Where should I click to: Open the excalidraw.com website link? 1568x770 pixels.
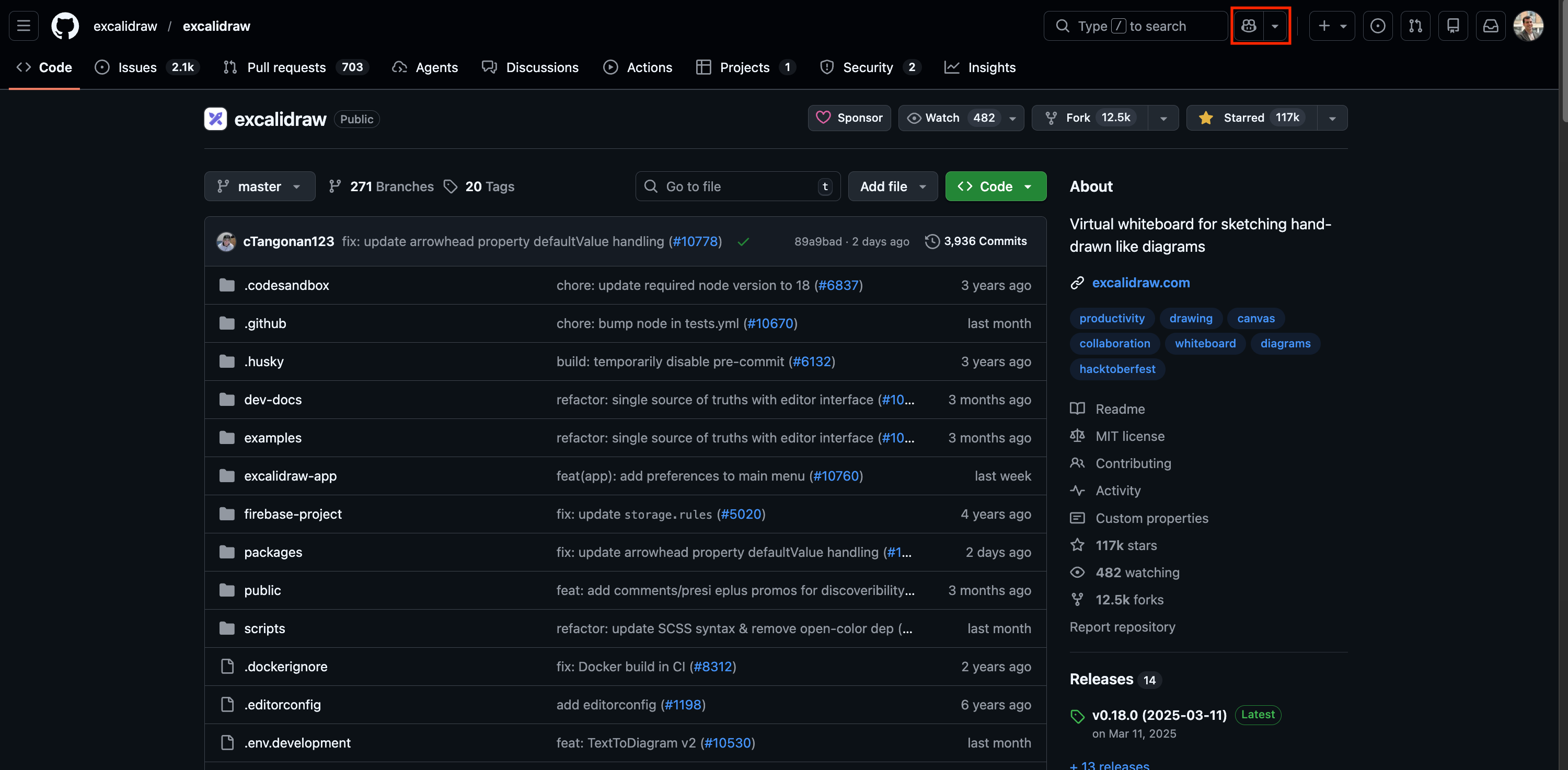tap(1140, 283)
